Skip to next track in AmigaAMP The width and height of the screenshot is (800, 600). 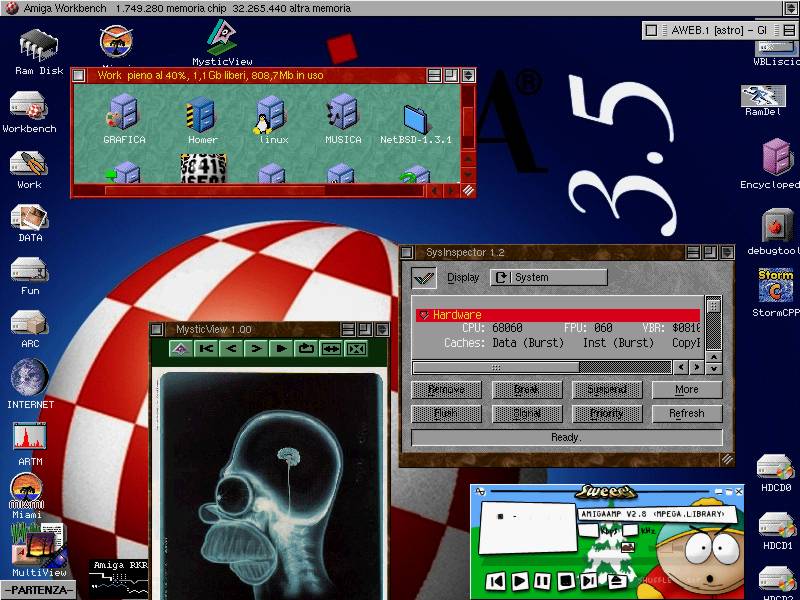tap(589, 581)
